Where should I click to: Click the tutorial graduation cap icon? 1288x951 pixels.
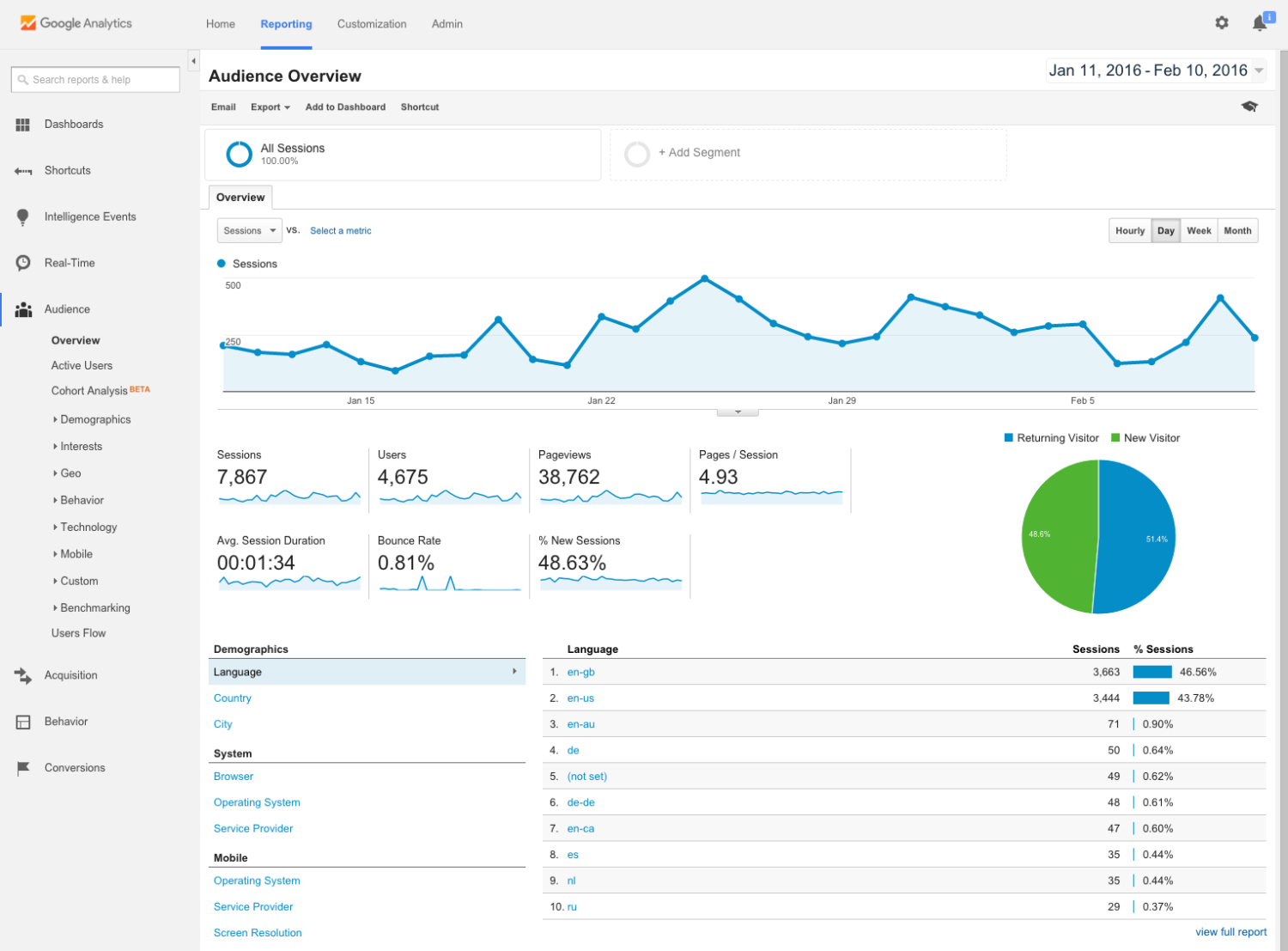[1249, 106]
